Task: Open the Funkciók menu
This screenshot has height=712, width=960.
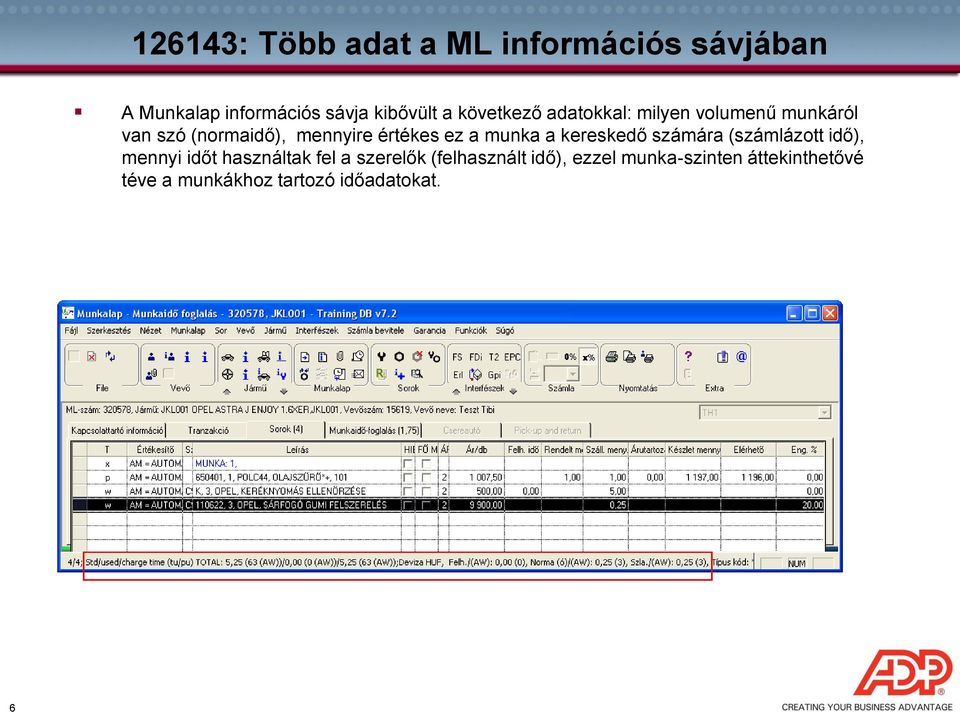Action: click(x=471, y=331)
